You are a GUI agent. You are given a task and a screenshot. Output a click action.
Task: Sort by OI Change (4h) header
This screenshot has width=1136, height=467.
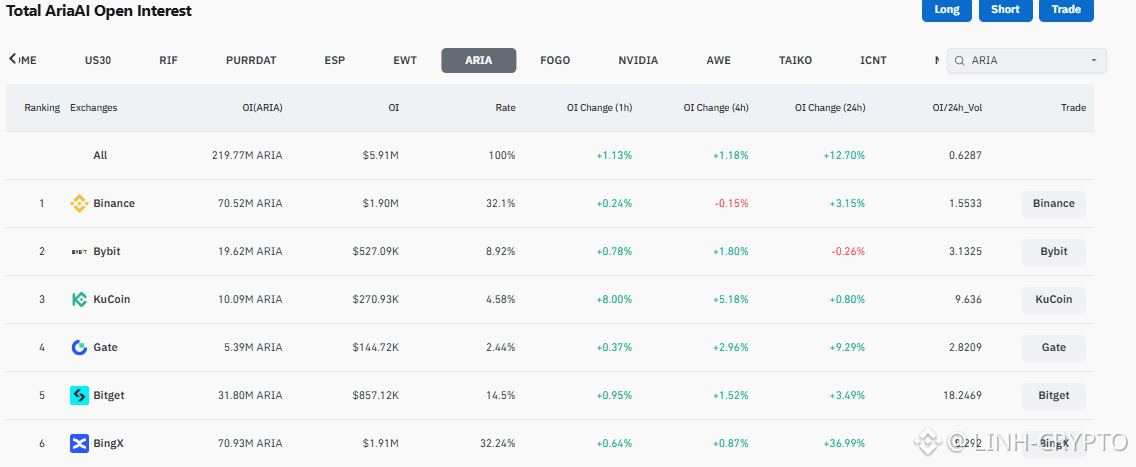coord(716,107)
